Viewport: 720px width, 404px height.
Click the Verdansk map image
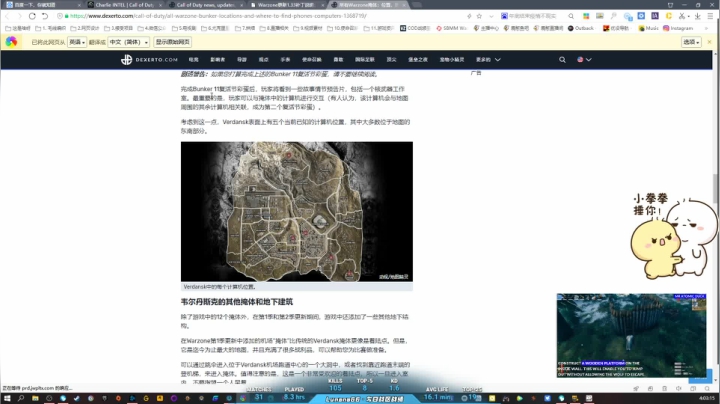297,212
